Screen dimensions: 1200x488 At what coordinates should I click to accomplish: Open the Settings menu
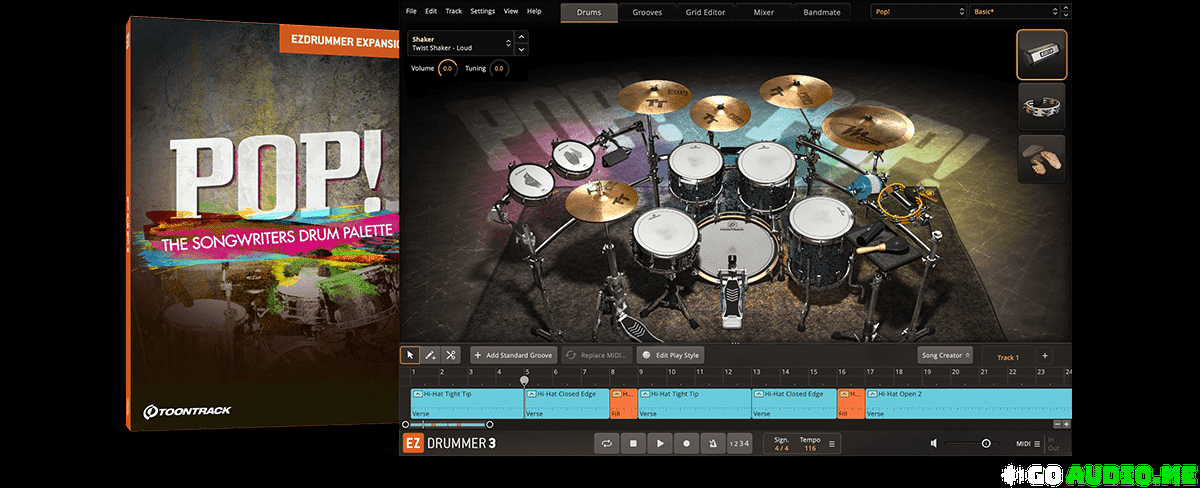click(482, 11)
